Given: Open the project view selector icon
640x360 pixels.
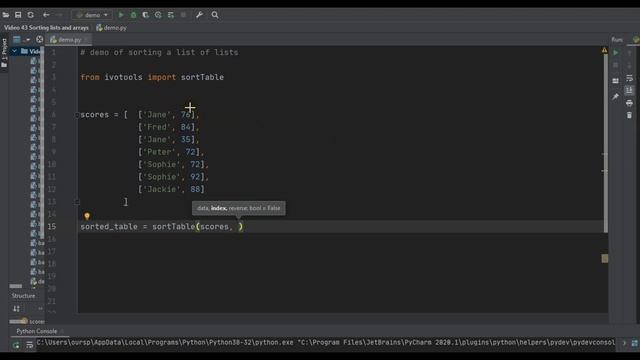Looking at the screenshot, I should [17, 40].
